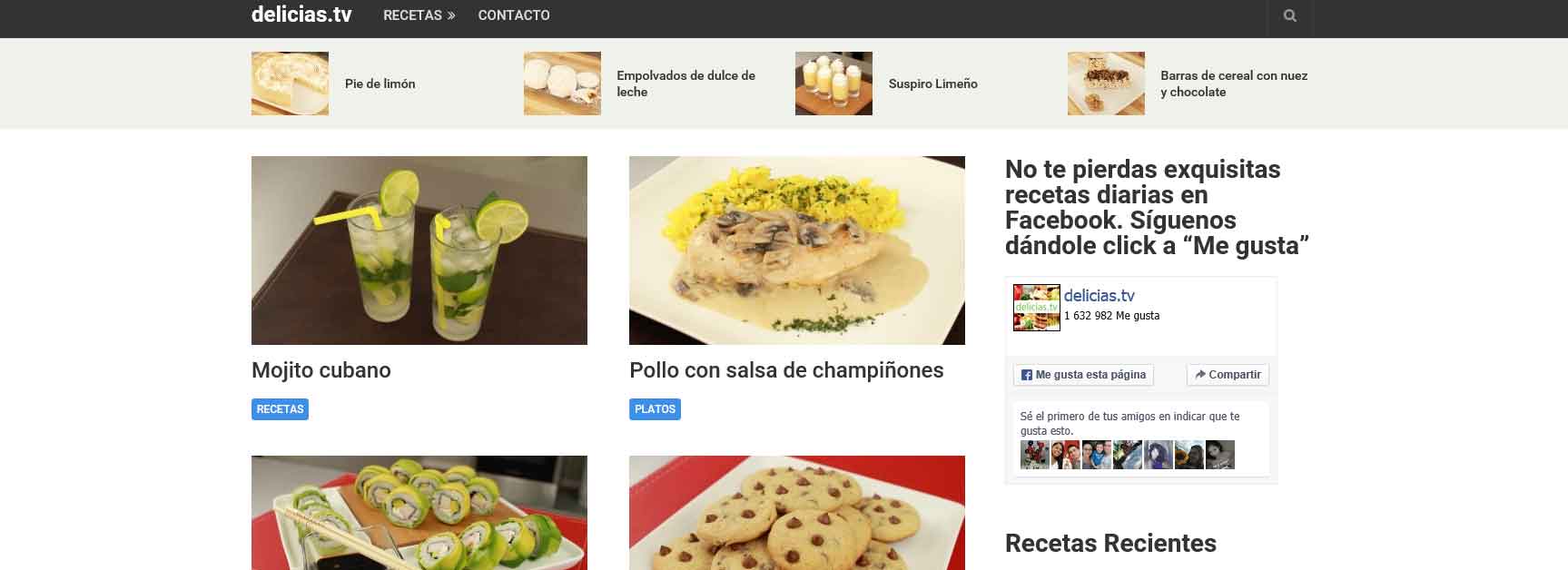The height and width of the screenshot is (570, 1568).
Task: Click Facebook icon on Me gusta button
Action: point(1026,375)
